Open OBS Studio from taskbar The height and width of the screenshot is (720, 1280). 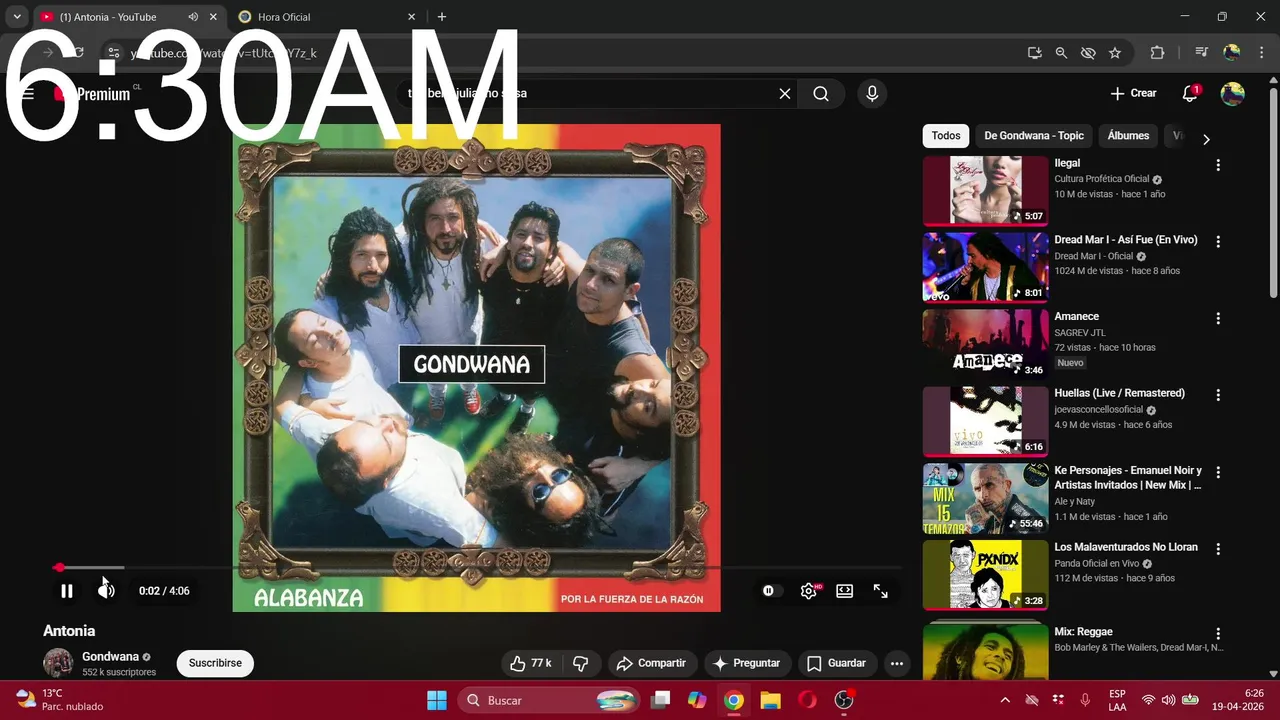[844, 700]
